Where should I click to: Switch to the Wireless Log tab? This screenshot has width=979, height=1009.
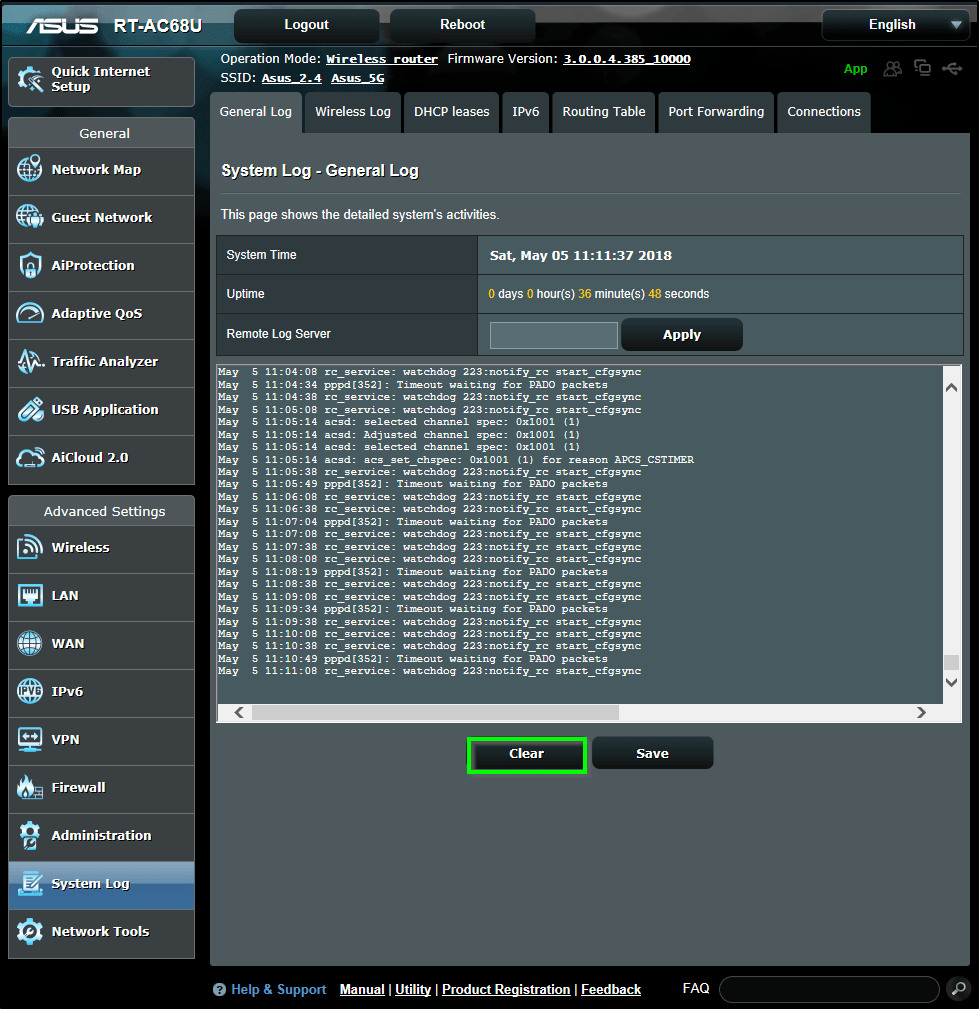tap(353, 112)
